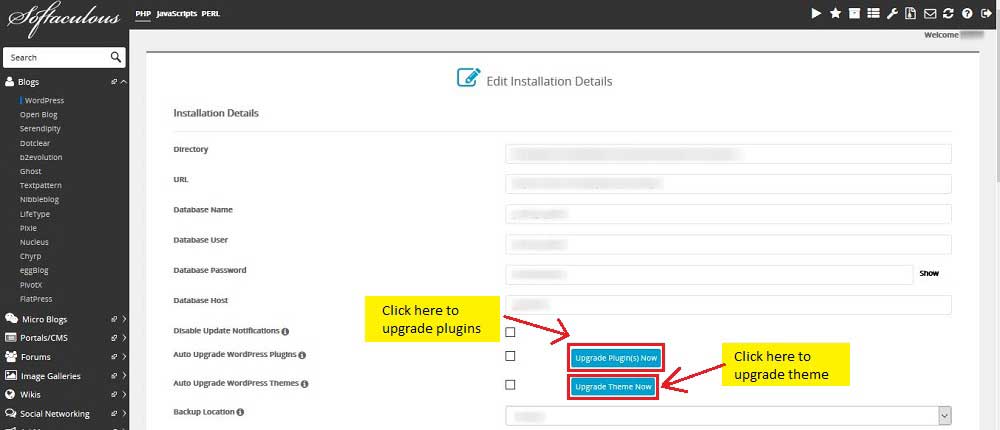Click the play demo icon in top toolbar
This screenshot has width=1000, height=430.
[816, 13]
